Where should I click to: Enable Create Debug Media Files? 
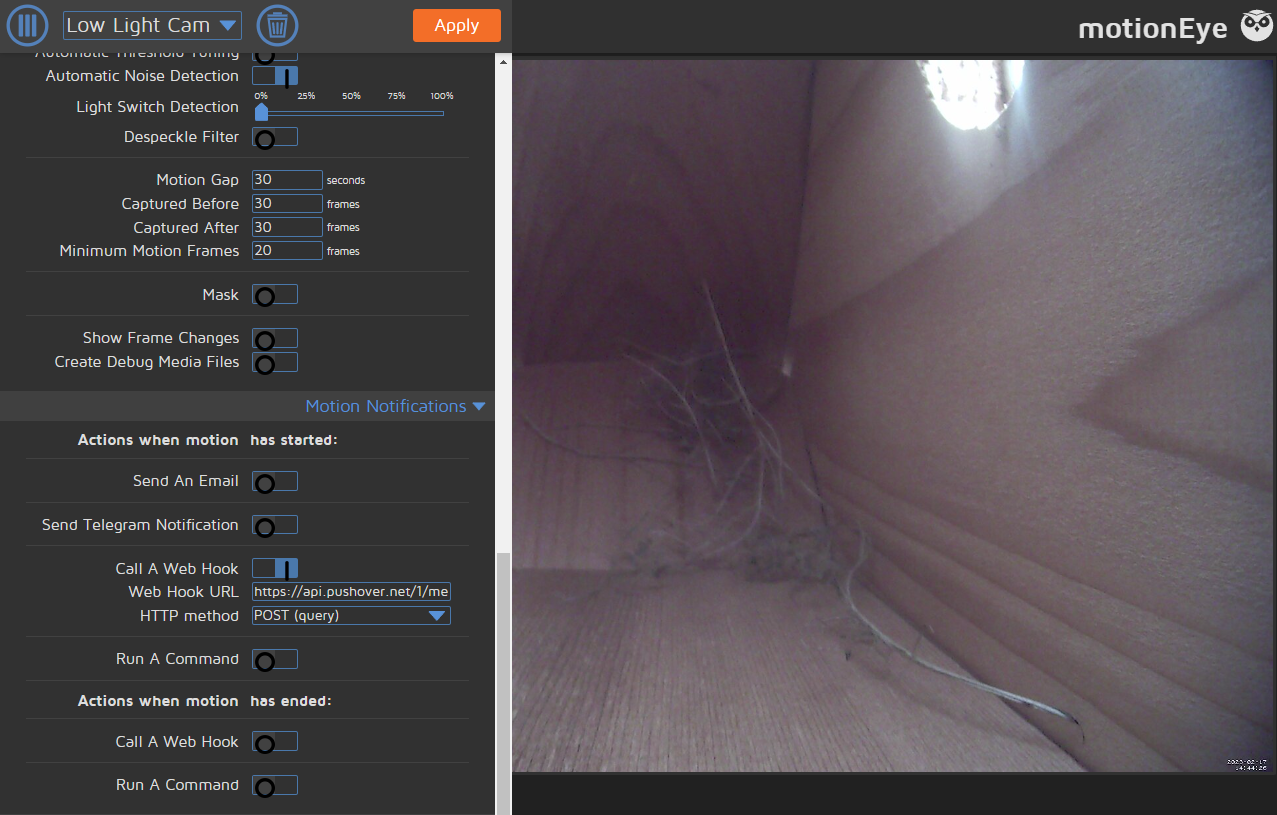pyautogui.click(x=275, y=362)
